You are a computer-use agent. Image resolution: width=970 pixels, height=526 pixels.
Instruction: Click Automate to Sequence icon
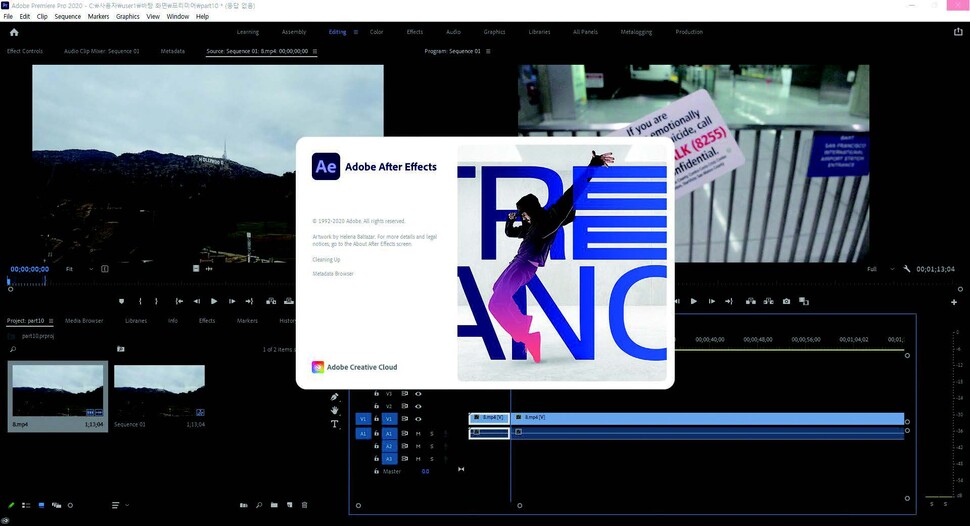244,505
